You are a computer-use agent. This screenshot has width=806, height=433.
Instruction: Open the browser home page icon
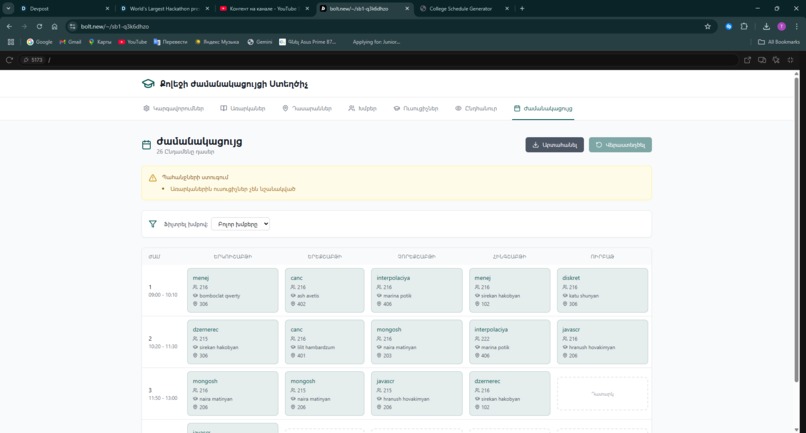pos(54,26)
